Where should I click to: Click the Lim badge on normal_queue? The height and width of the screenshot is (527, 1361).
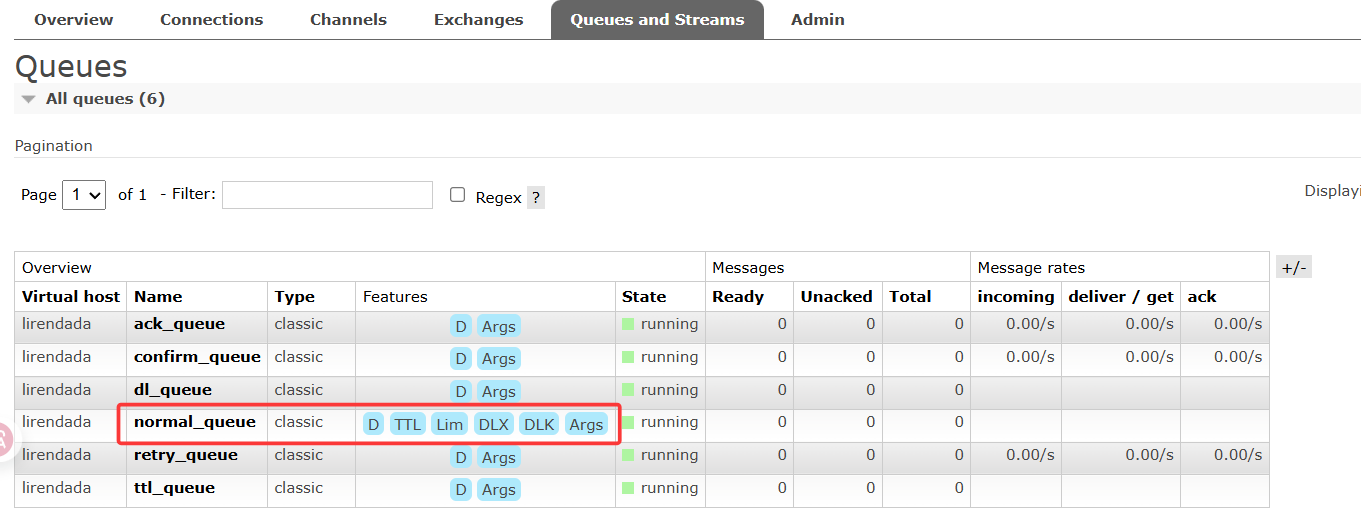click(x=449, y=424)
